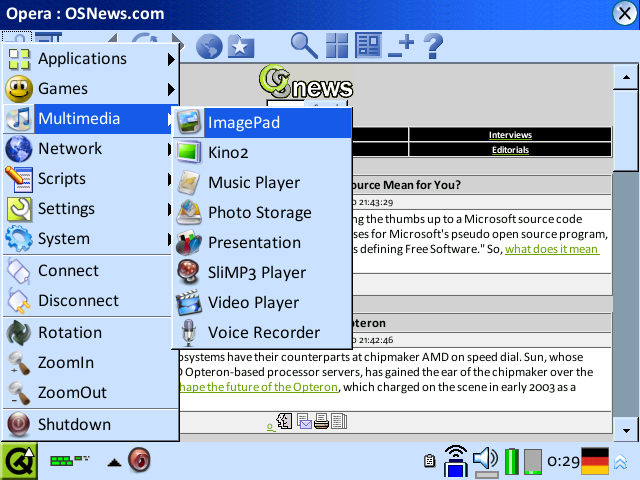
Task: Click the green keyboard input method icon
Action: (x=69, y=461)
